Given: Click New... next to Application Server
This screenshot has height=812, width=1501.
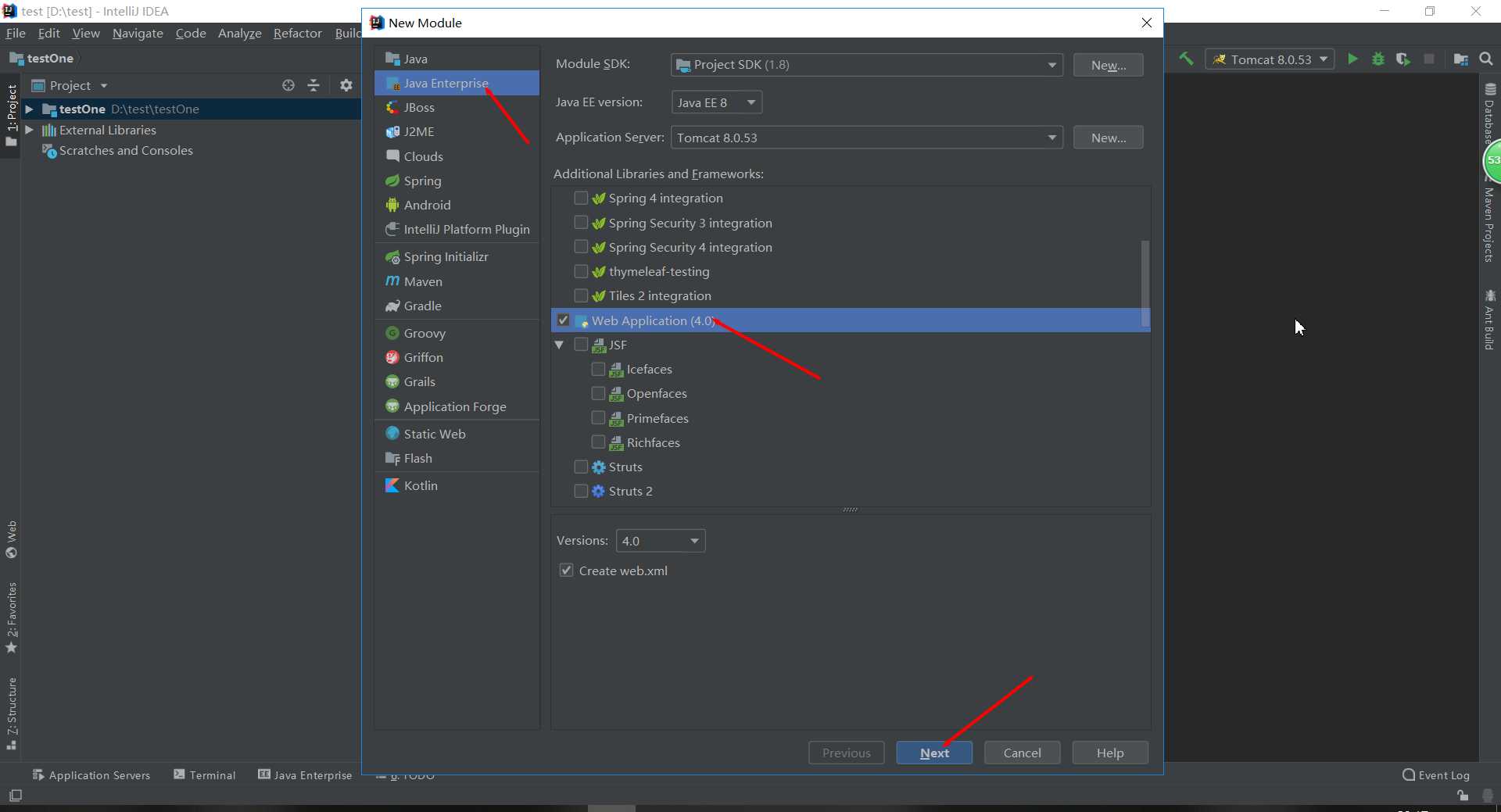Looking at the screenshot, I should pyautogui.click(x=1108, y=138).
